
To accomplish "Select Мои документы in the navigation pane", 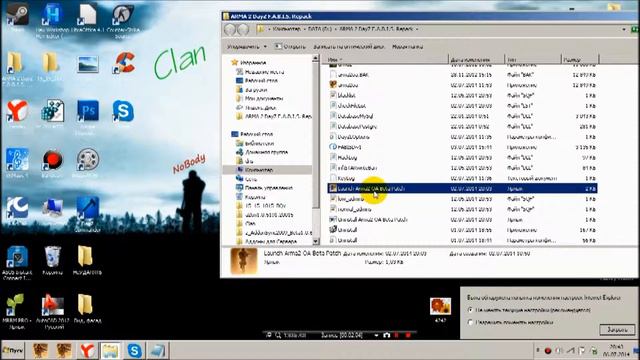I will [x=260, y=98].
